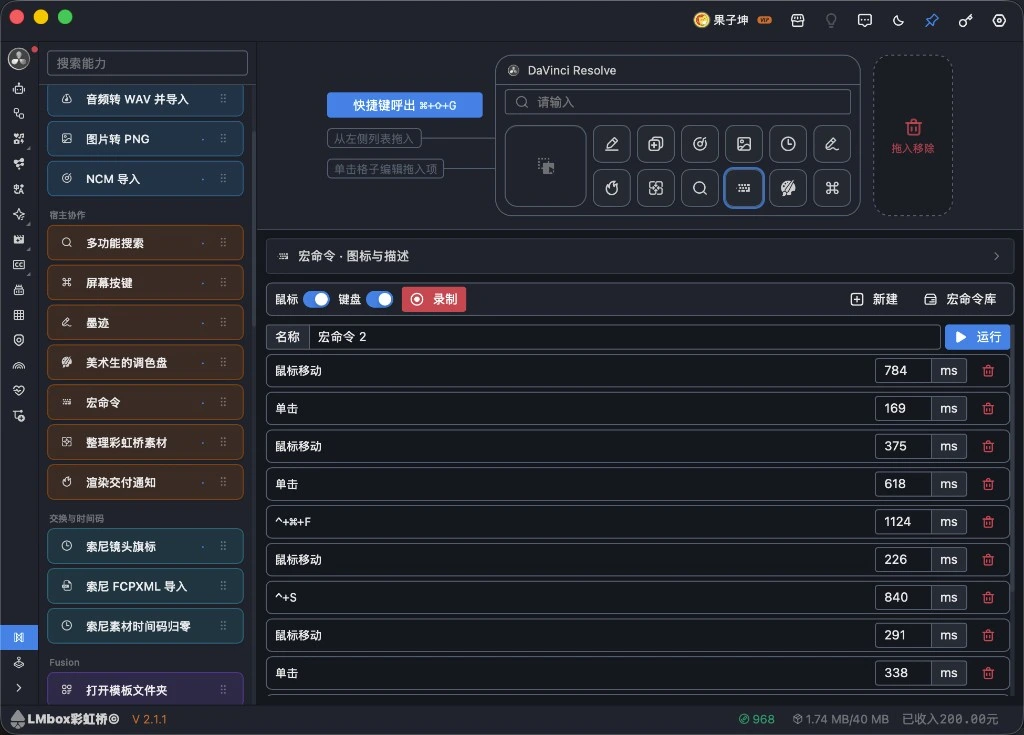Open the rainbow arc section in the sidebar
This screenshot has width=1024, height=735.
coord(19,366)
